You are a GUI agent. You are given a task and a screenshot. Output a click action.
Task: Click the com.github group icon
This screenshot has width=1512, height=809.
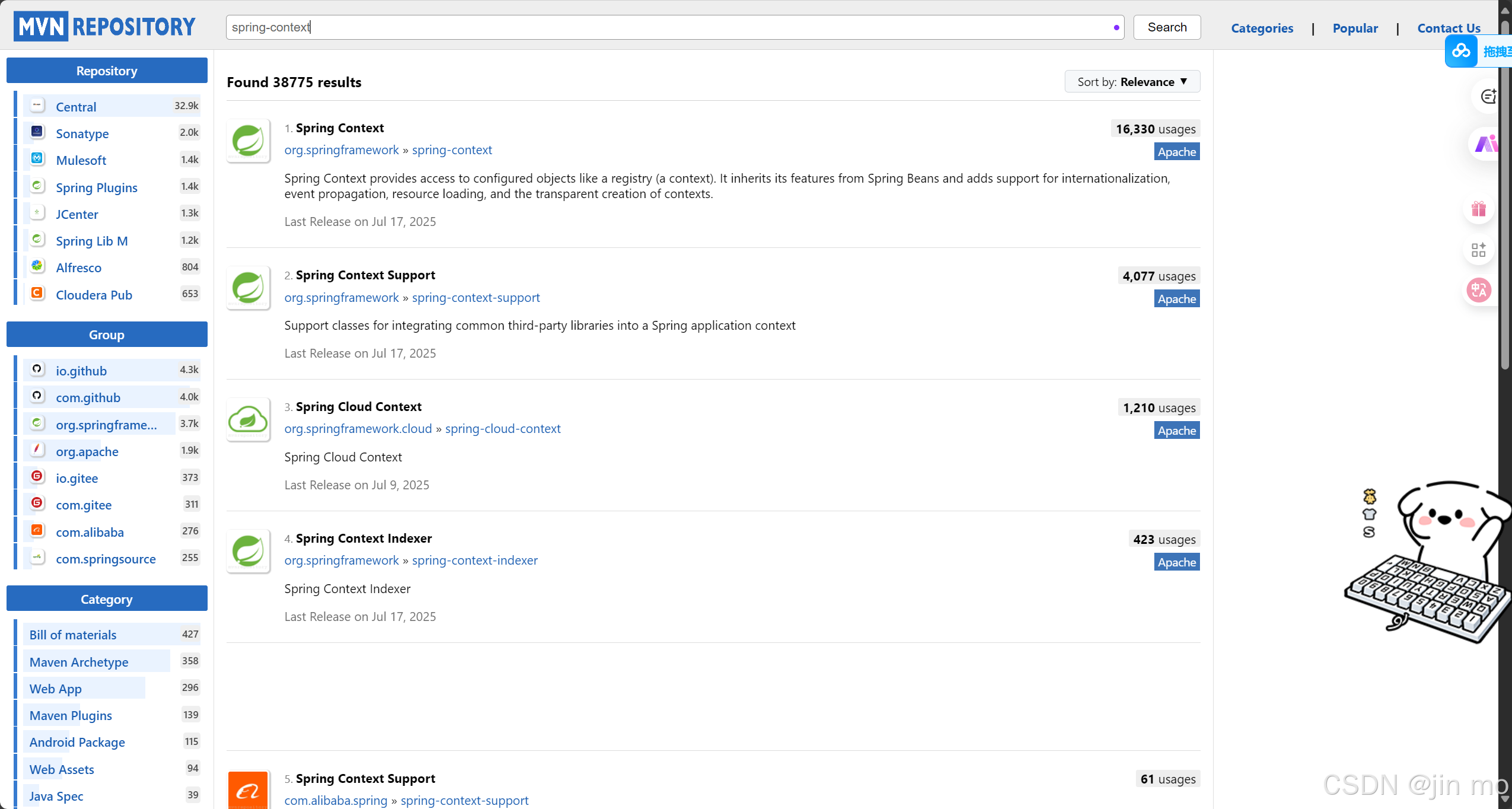37,396
